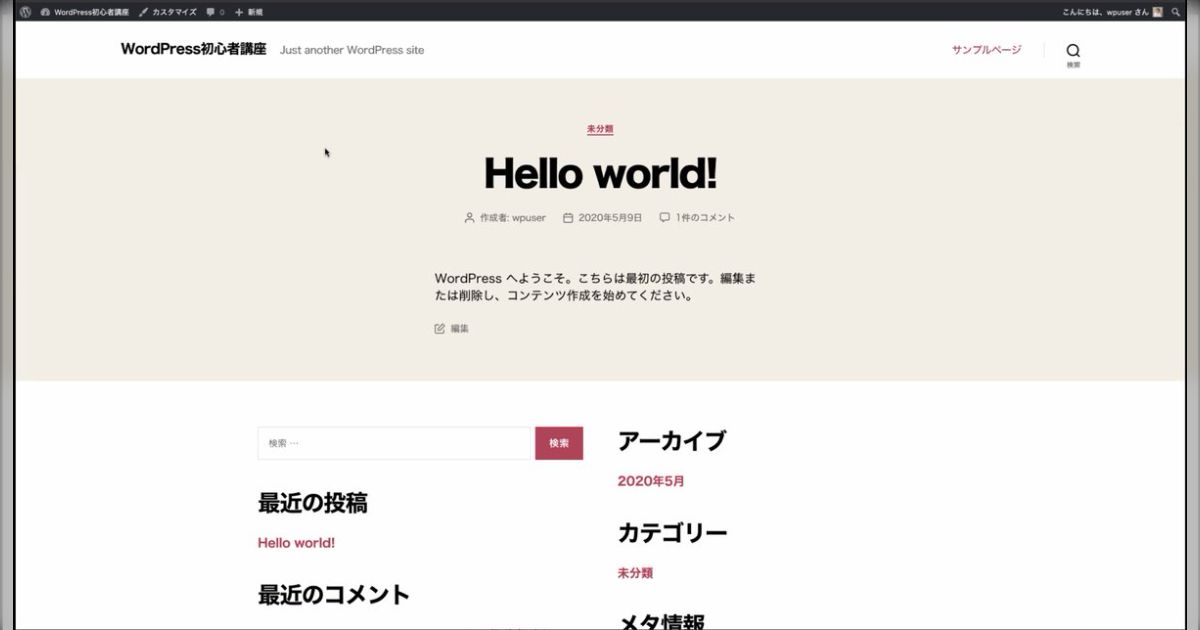Viewport: 1200px width, 630px height.
Task: Open the サンプルページ page link
Action: 987,48
